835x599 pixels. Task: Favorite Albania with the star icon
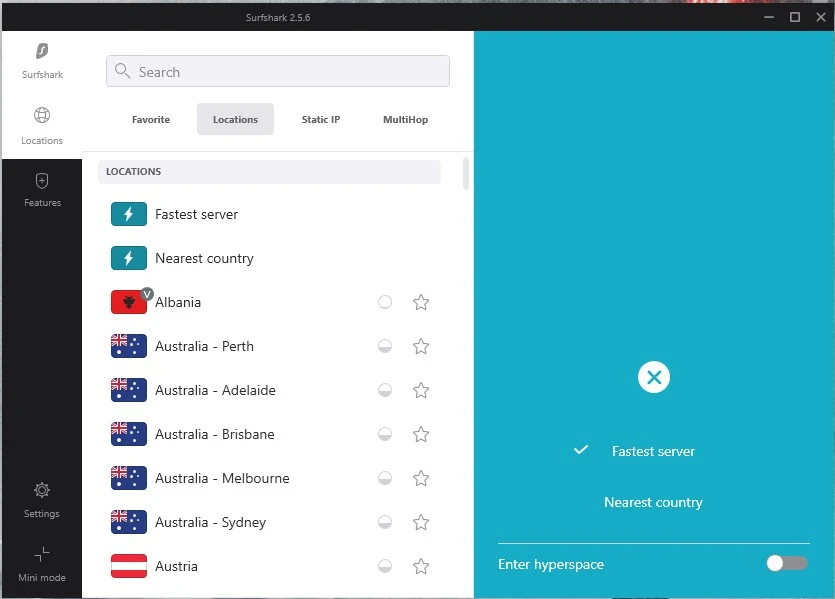coord(421,302)
